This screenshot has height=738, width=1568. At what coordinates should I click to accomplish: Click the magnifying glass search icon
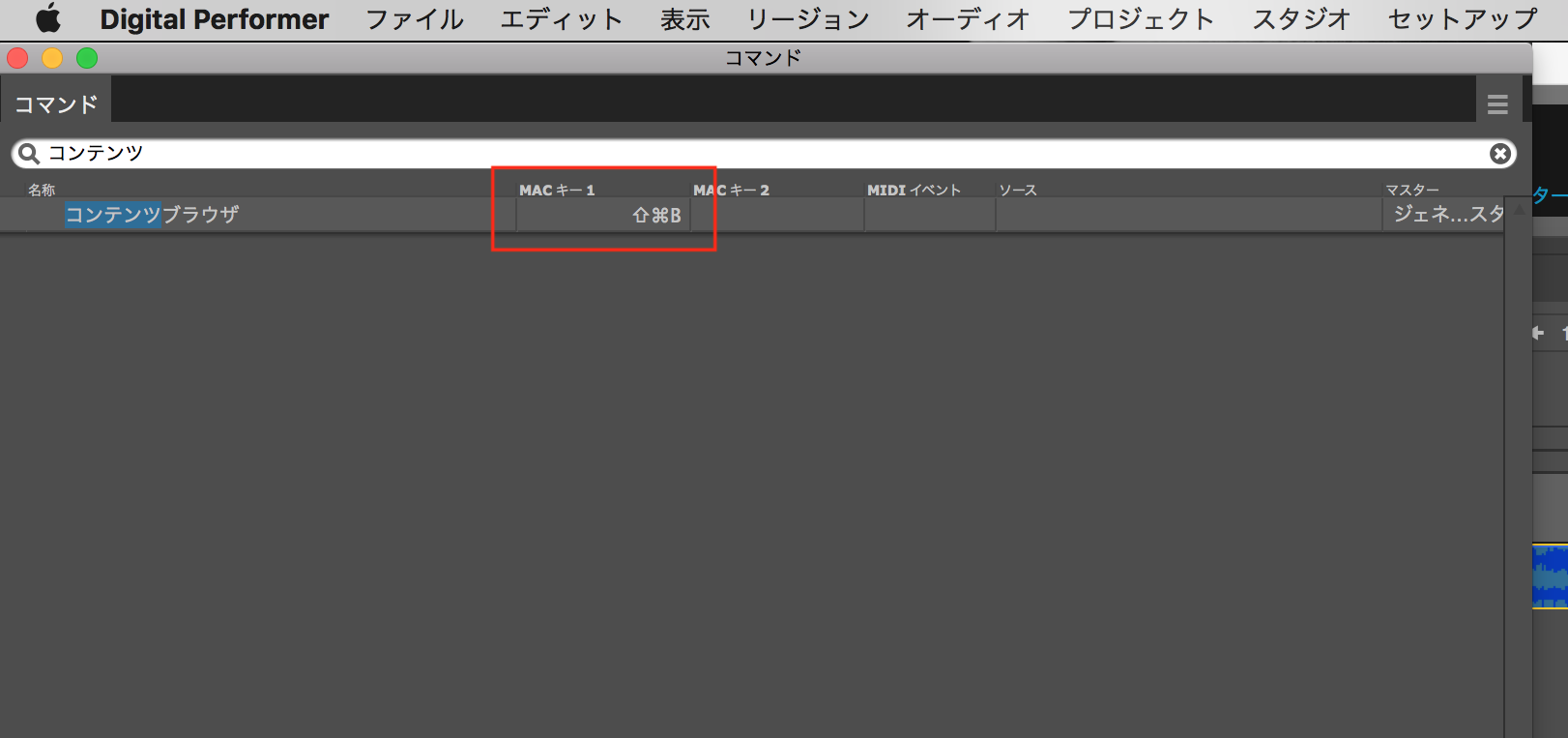click(x=29, y=154)
